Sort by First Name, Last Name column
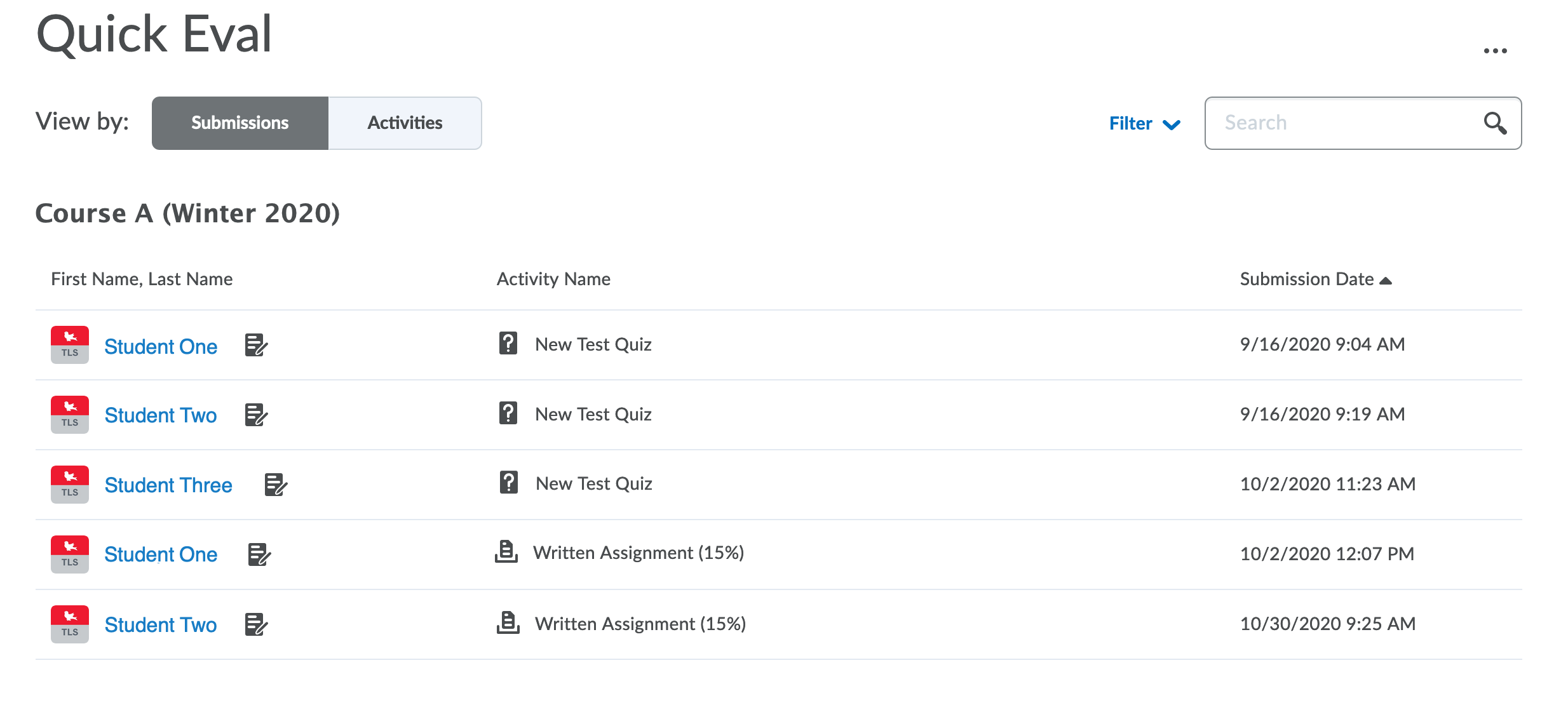The height and width of the screenshot is (719, 1568). coord(142,279)
